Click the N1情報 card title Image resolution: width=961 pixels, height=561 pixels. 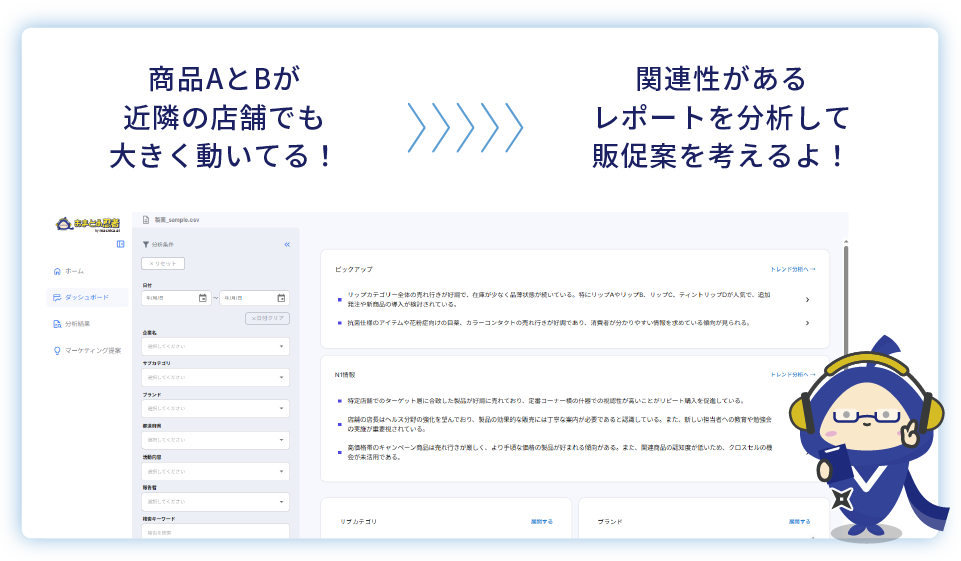tap(345, 375)
